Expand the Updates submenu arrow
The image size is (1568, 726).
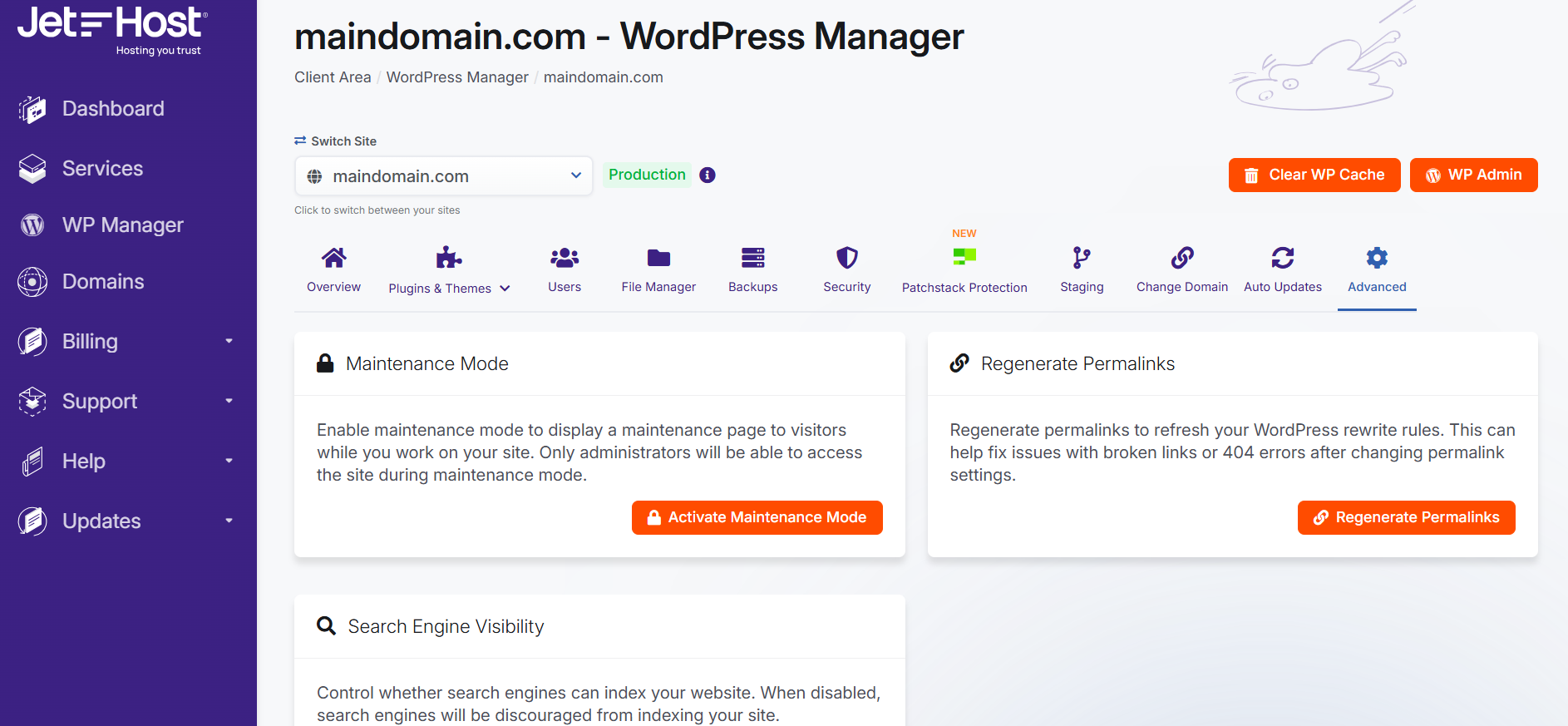(229, 521)
